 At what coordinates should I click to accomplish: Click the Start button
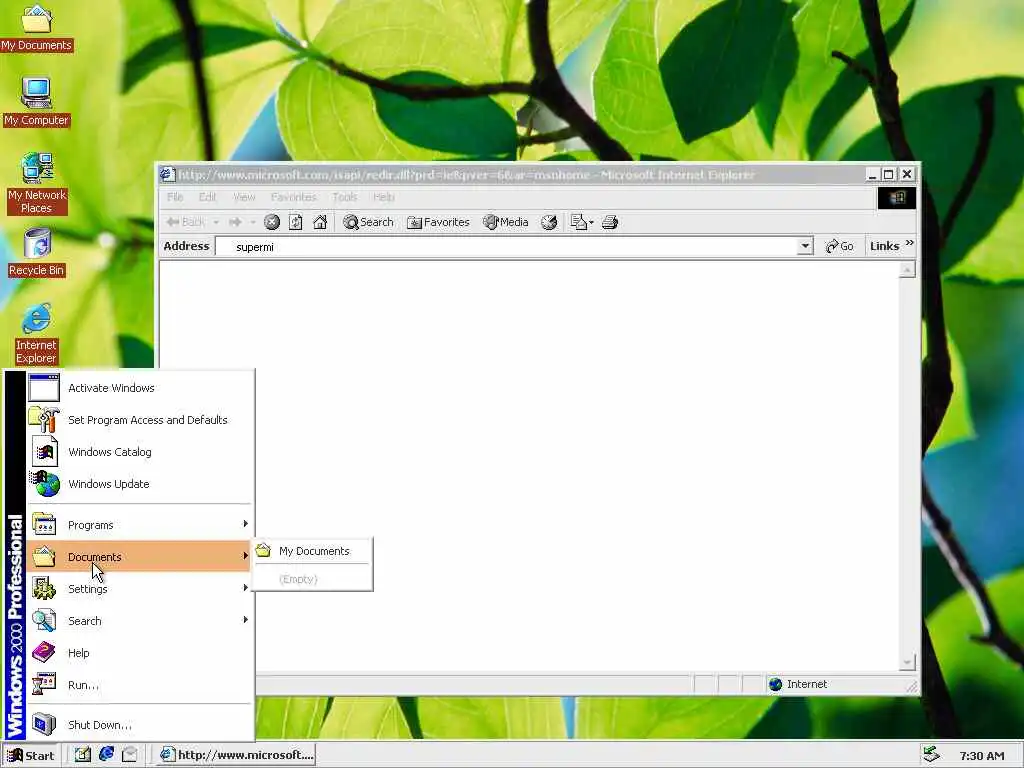(x=31, y=756)
